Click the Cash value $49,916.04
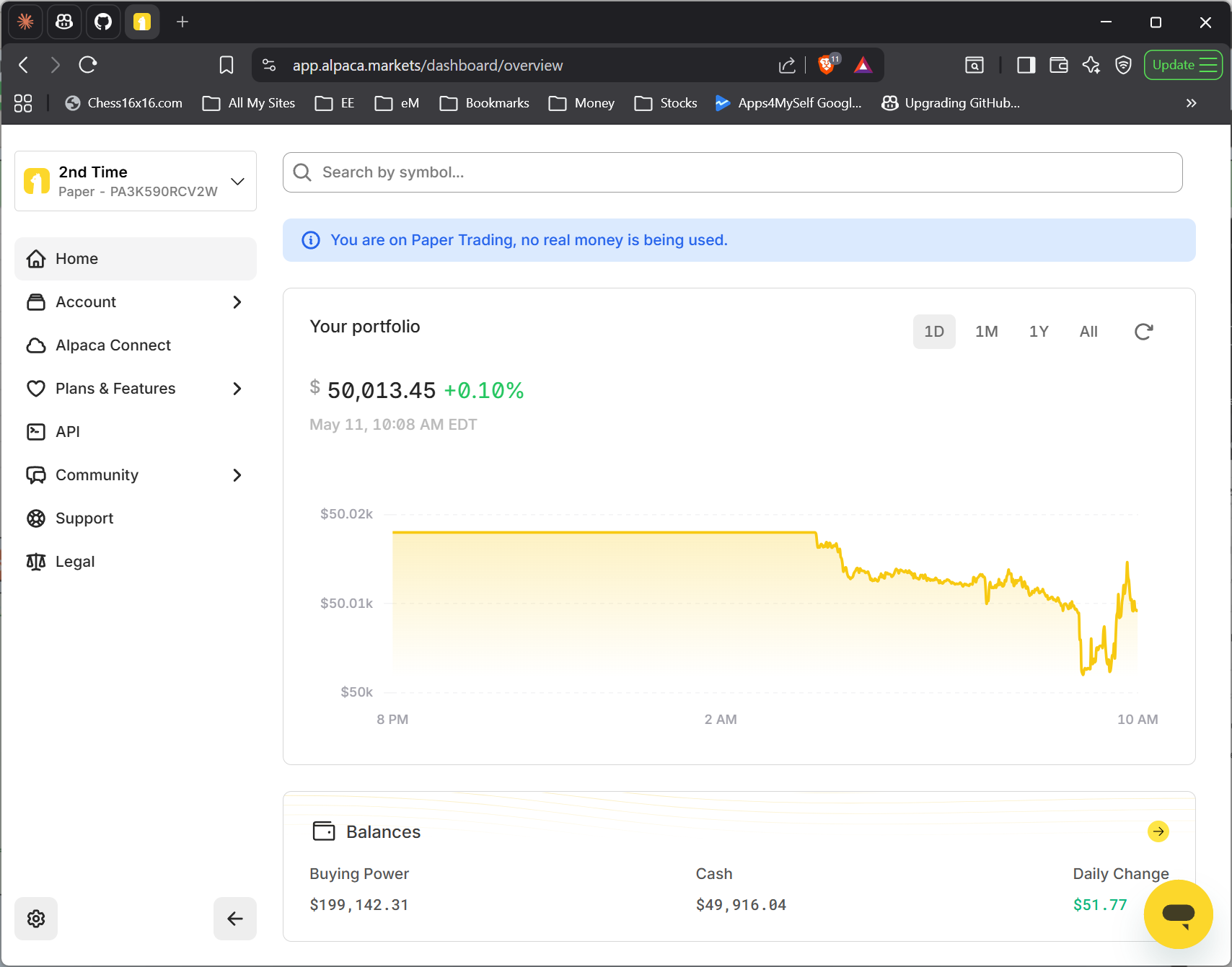Image resolution: width=1232 pixels, height=967 pixels. (741, 905)
